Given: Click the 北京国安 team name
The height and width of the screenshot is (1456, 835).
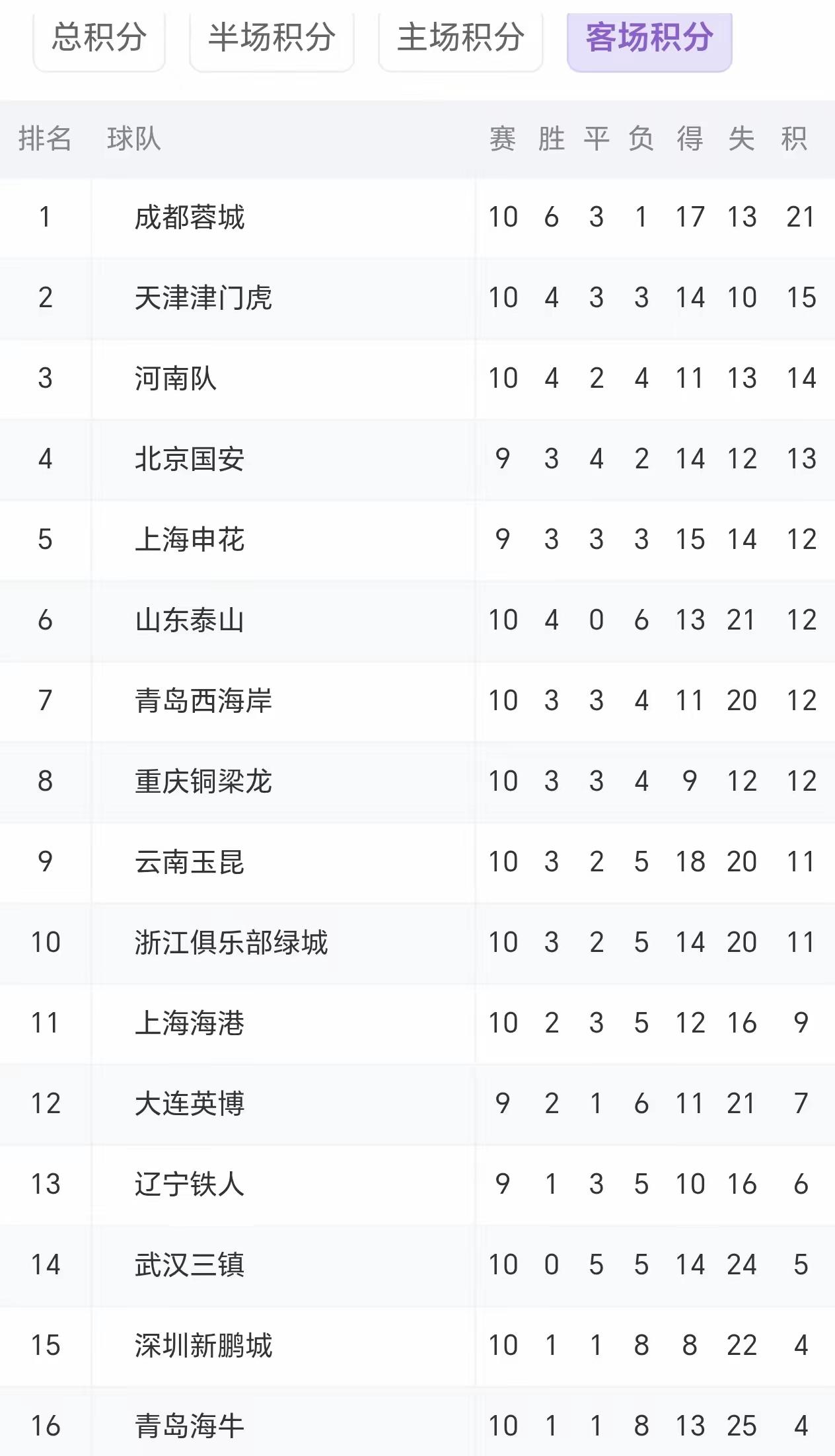Looking at the screenshot, I should [190, 459].
